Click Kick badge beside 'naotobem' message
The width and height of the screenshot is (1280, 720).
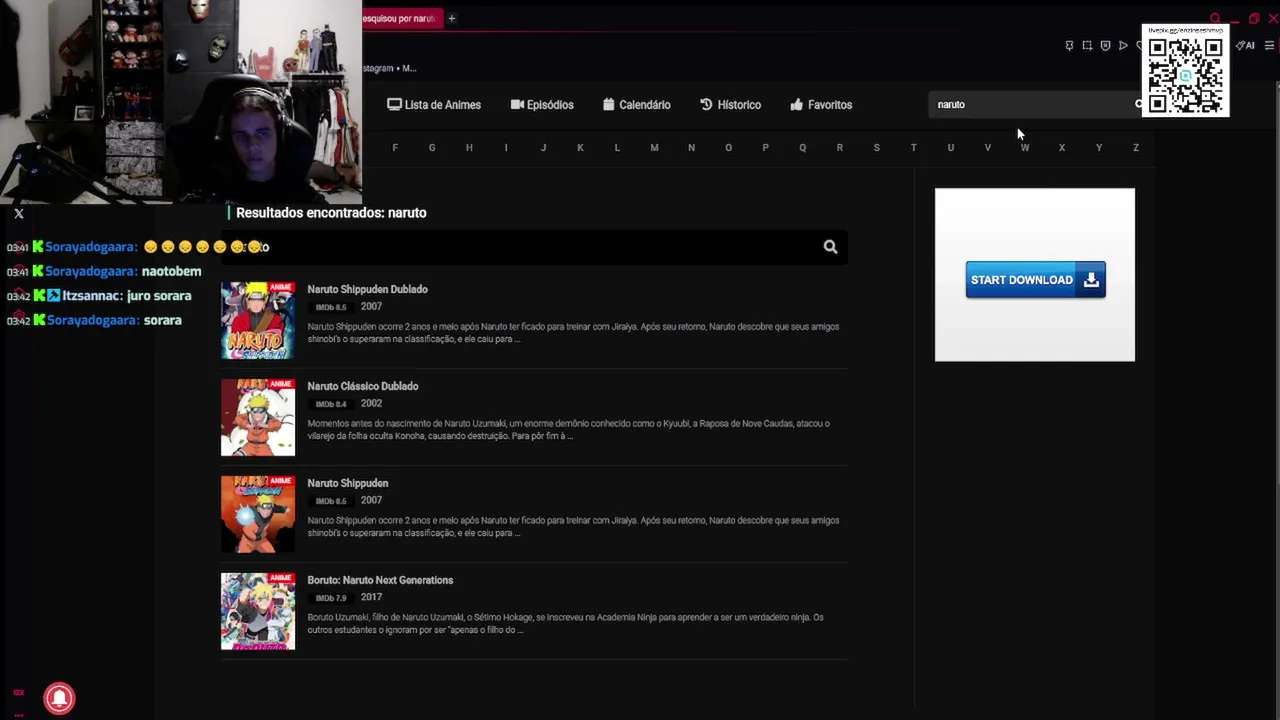coord(38,271)
